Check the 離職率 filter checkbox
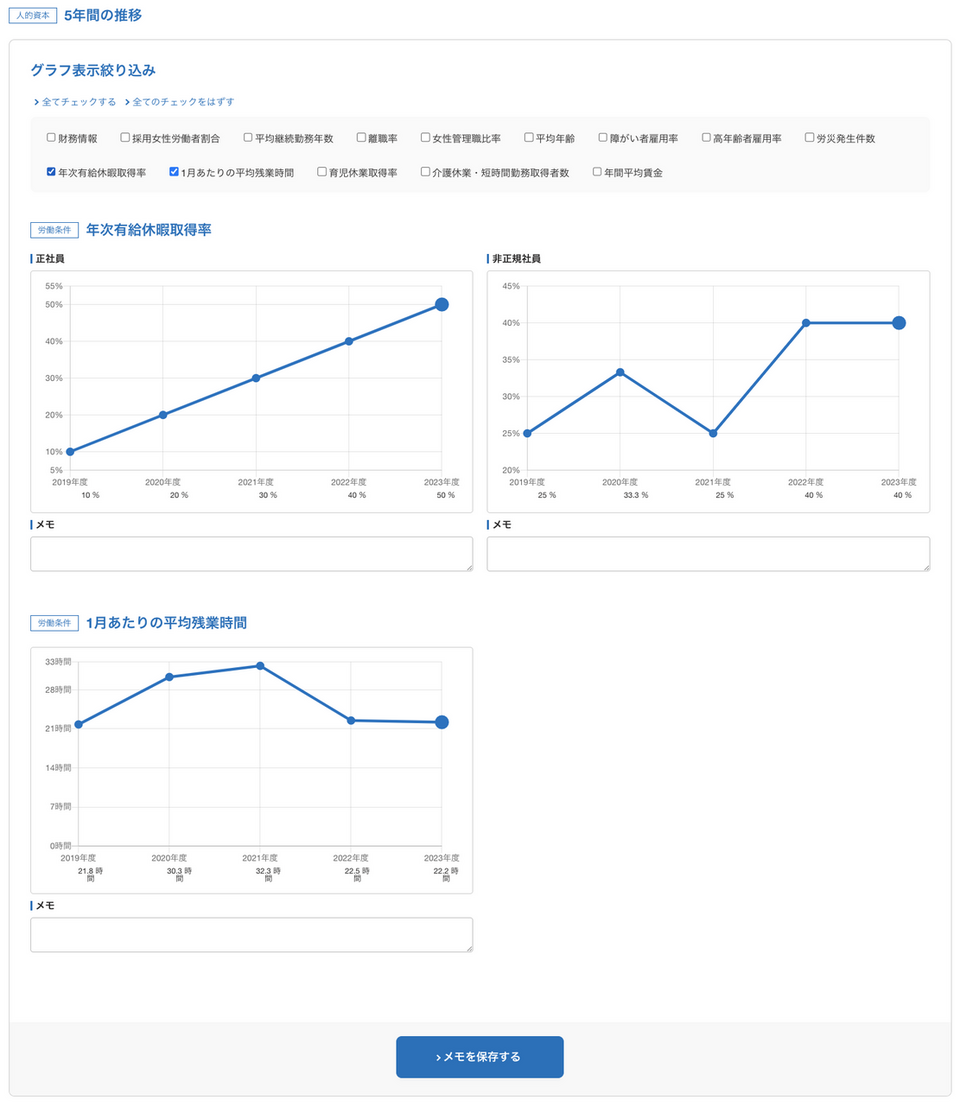This screenshot has height=1106, width=960. [361, 138]
